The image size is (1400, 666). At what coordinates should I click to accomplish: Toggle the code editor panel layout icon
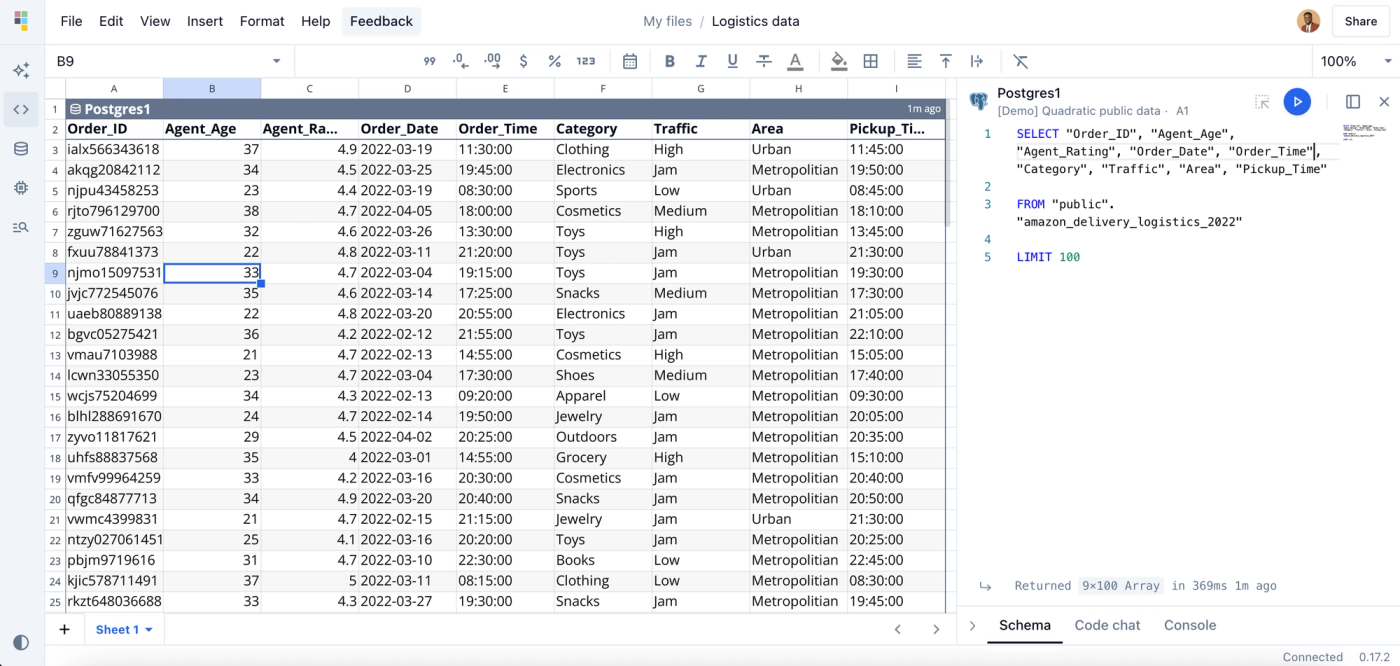coord(1353,102)
